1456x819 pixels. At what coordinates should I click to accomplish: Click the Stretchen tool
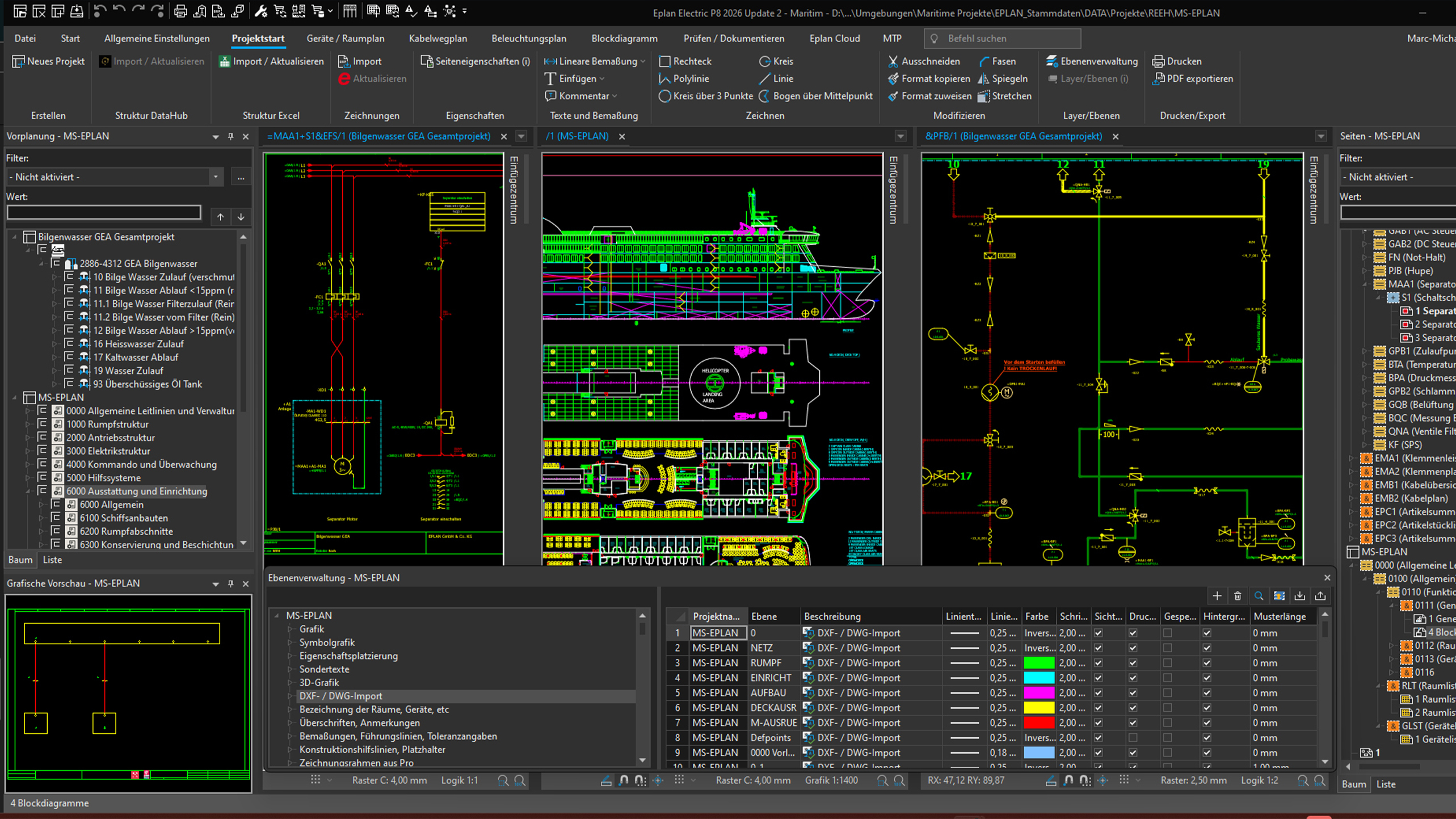pyautogui.click(x=1005, y=96)
